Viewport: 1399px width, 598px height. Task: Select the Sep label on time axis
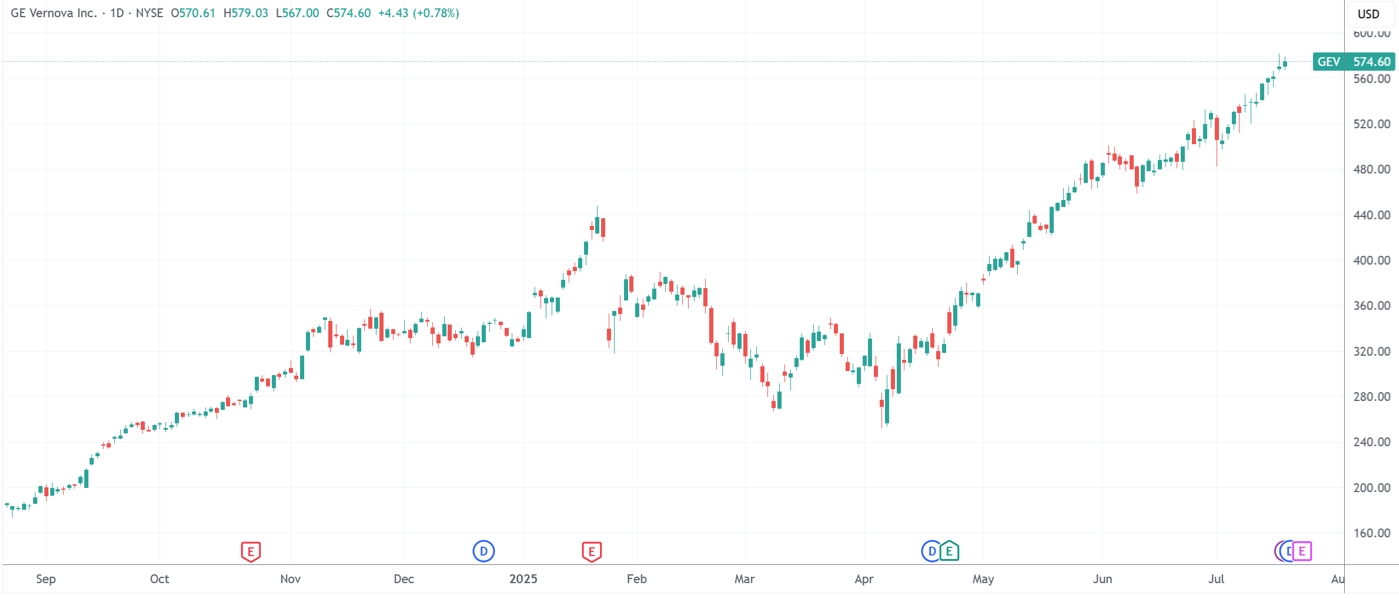click(x=44, y=579)
